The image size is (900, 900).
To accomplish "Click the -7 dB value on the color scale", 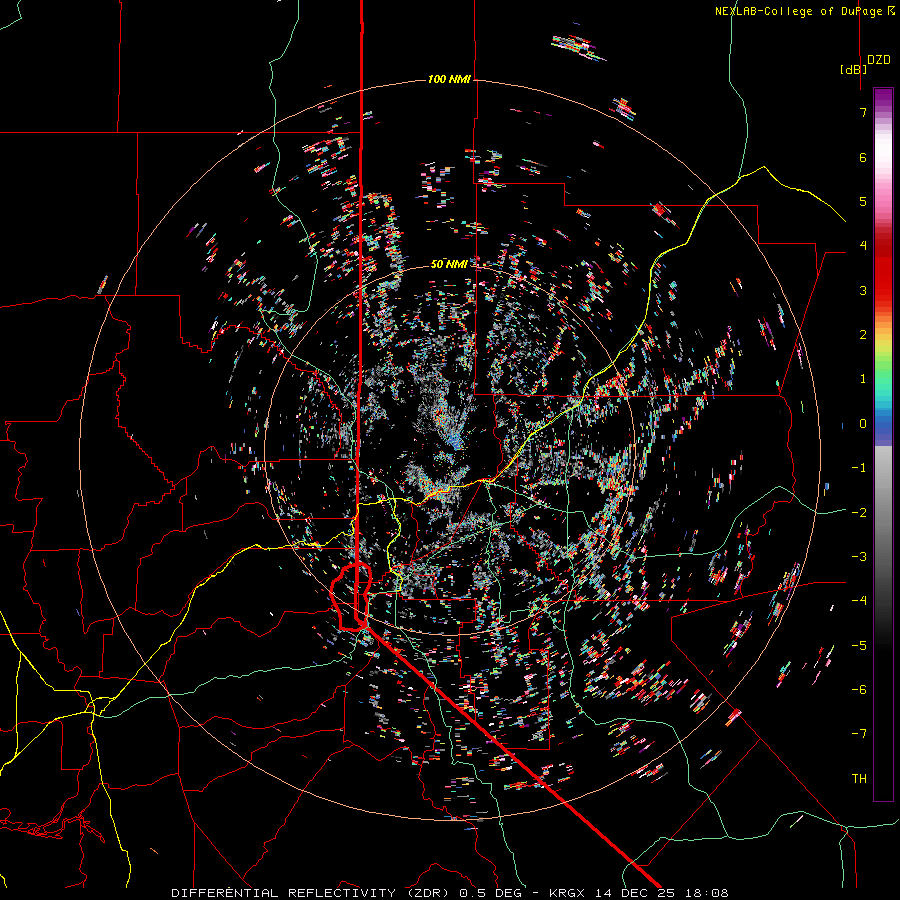I will coord(859,734).
